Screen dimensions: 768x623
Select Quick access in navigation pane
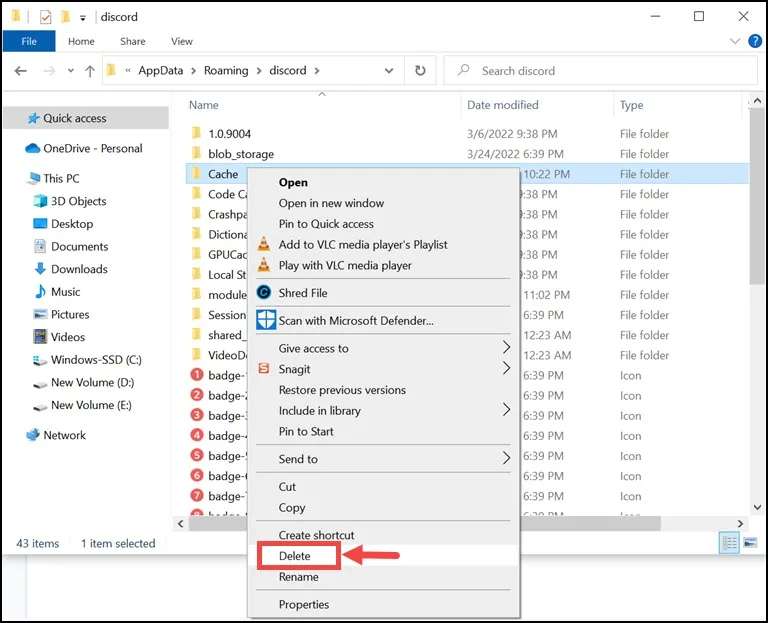coord(86,118)
